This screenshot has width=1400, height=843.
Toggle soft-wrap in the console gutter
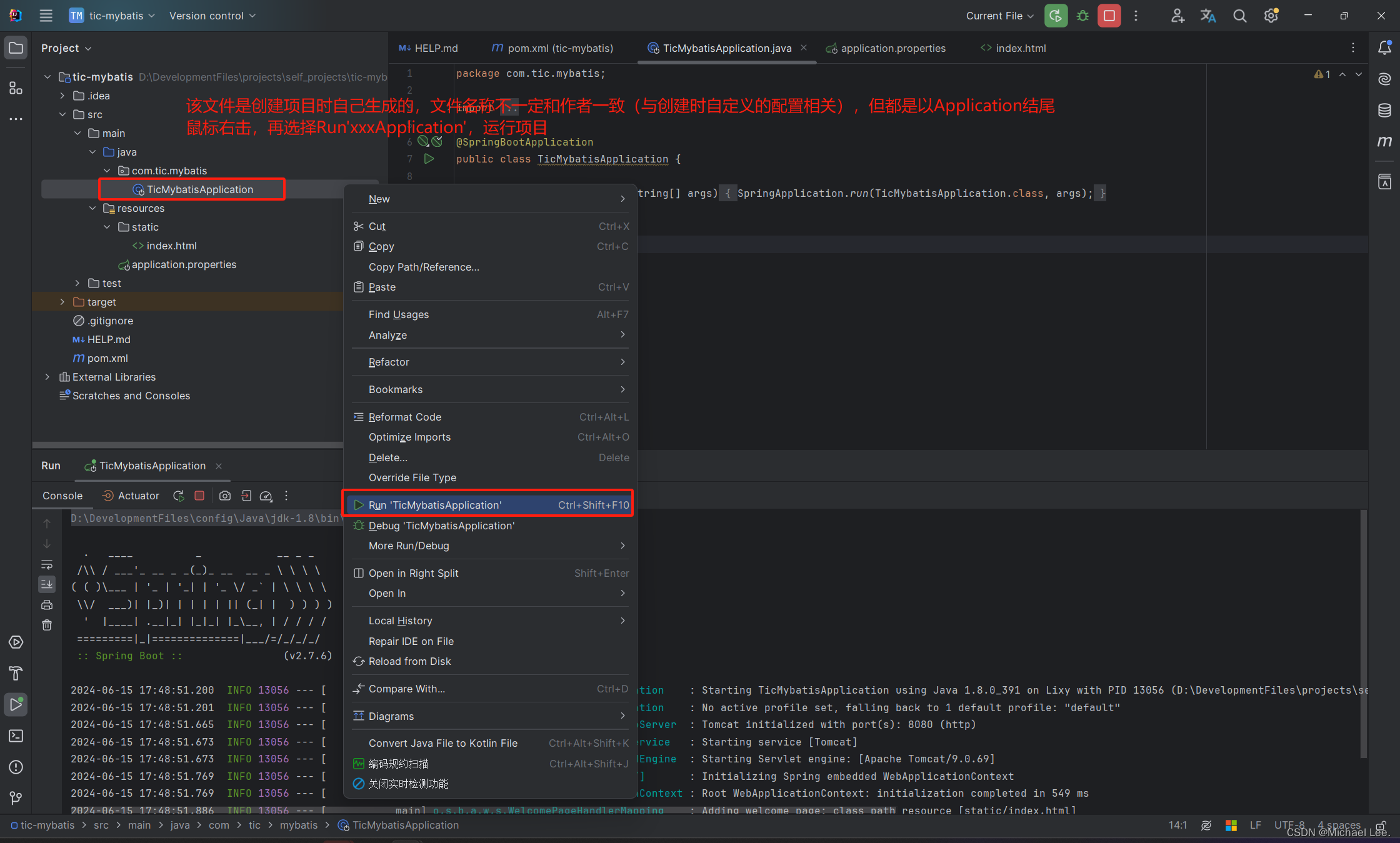pyautogui.click(x=47, y=564)
